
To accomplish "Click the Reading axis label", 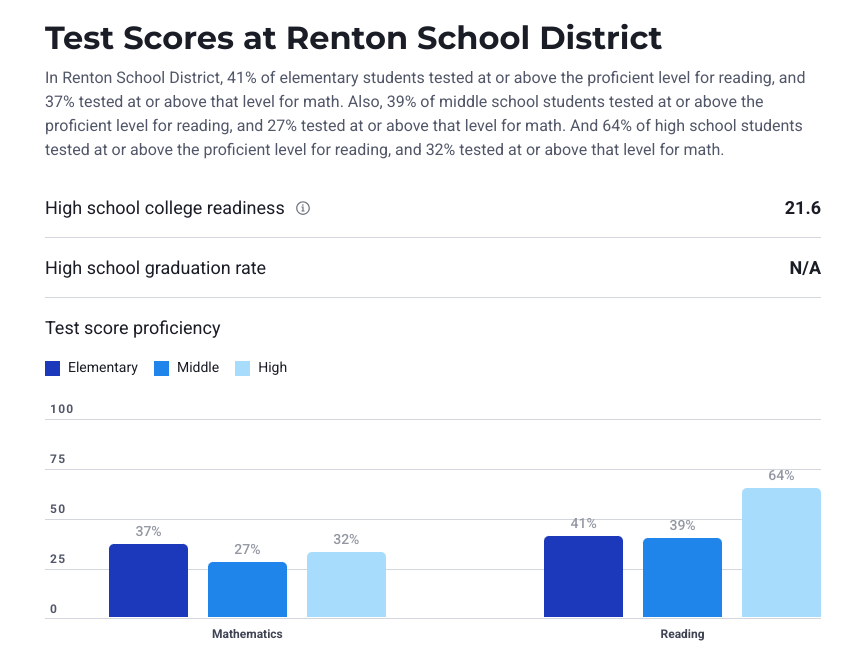I will 682,634.
